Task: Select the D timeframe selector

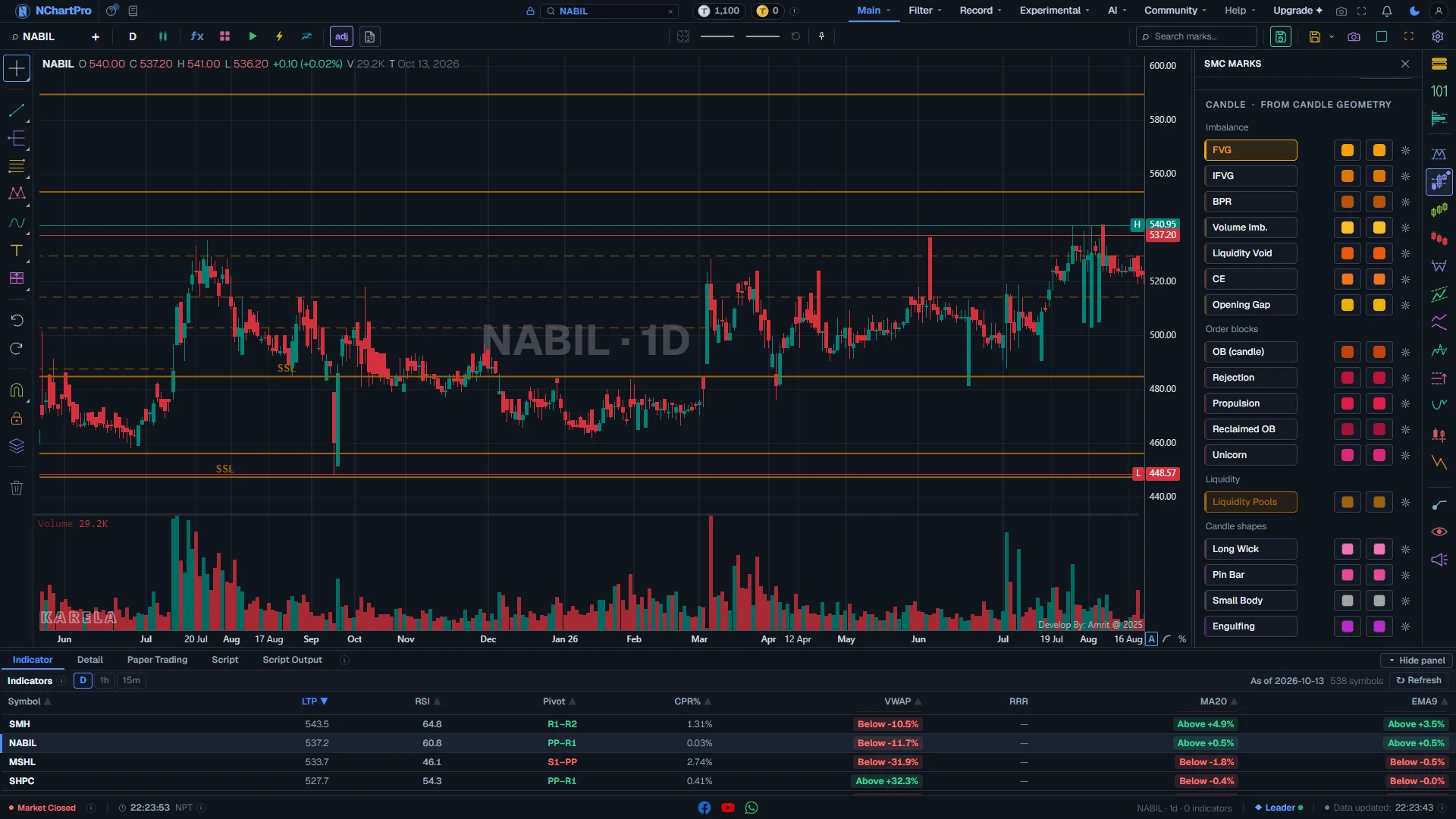Action: (x=133, y=36)
